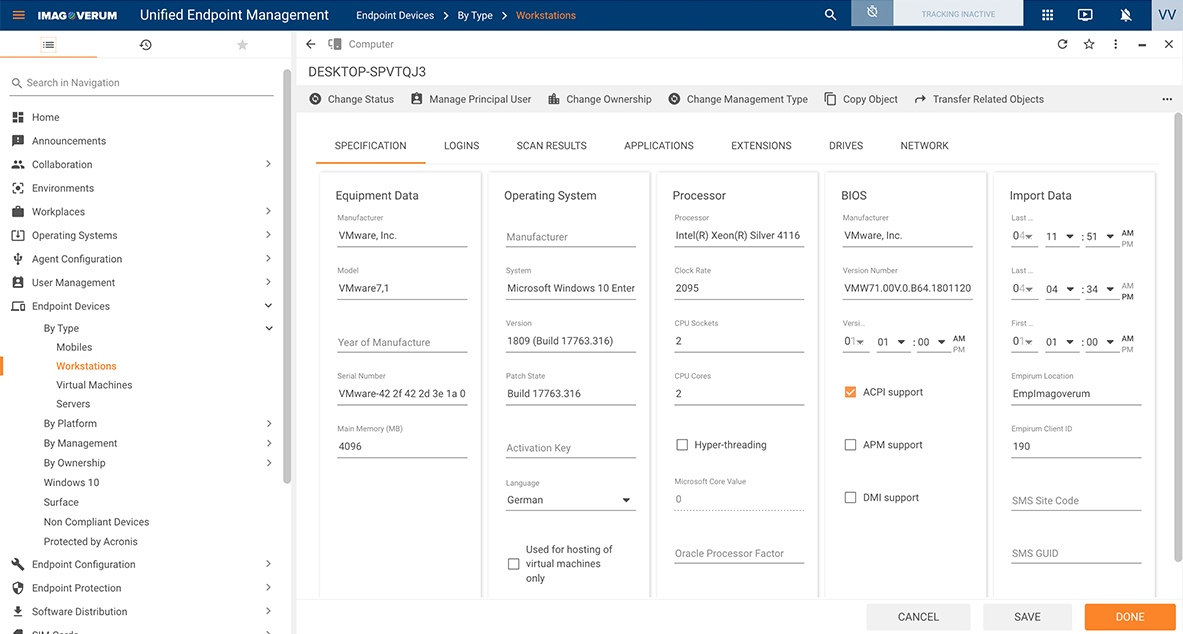This screenshot has width=1183, height=634.
Task: Click the Copy Object action
Action: (860, 99)
